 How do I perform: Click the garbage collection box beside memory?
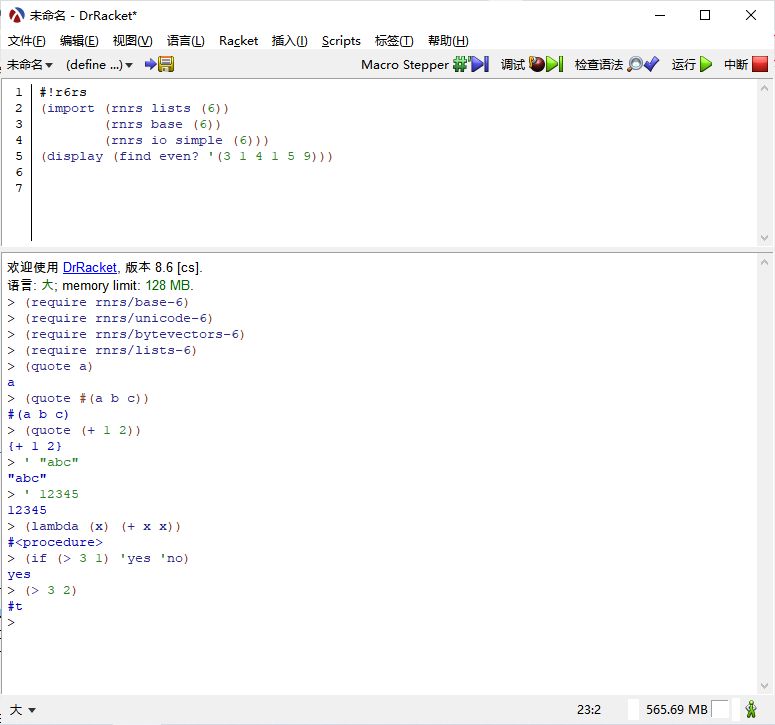coord(720,710)
